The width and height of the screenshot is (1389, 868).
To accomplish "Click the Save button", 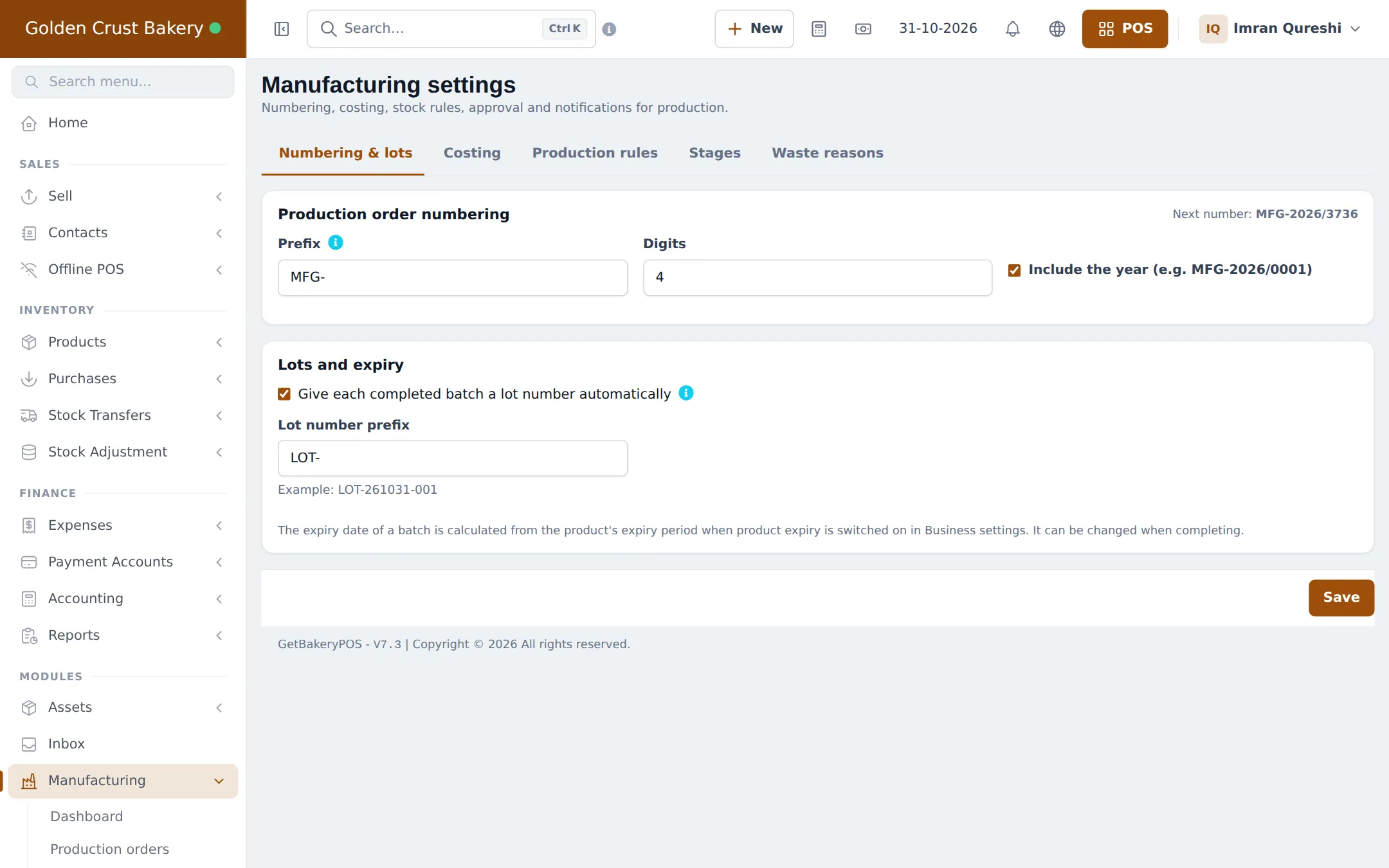I will click(1341, 598).
